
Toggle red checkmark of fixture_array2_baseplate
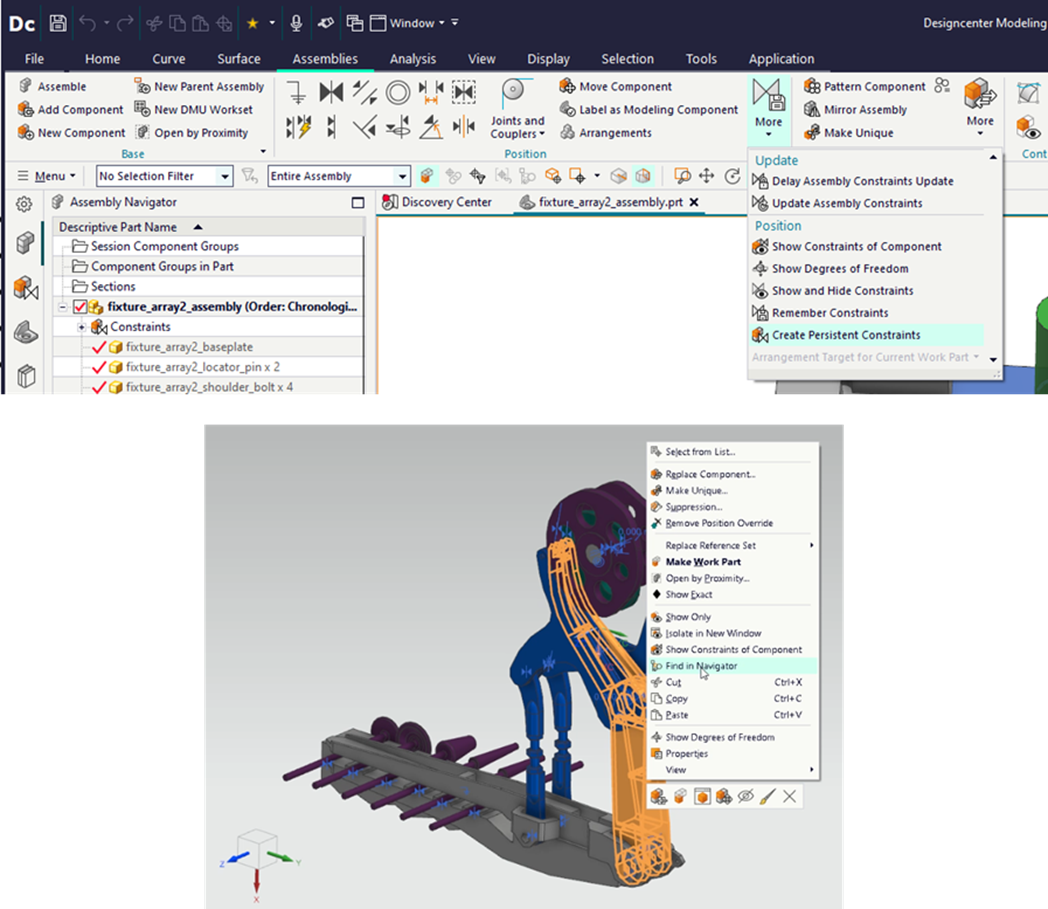click(100, 347)
